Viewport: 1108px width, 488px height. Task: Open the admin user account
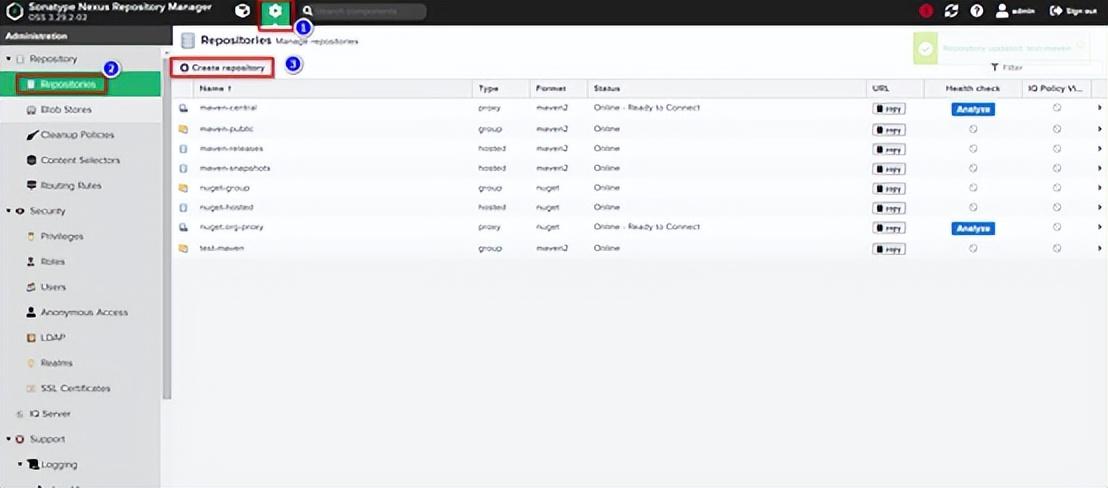[x=1015, y=11]
